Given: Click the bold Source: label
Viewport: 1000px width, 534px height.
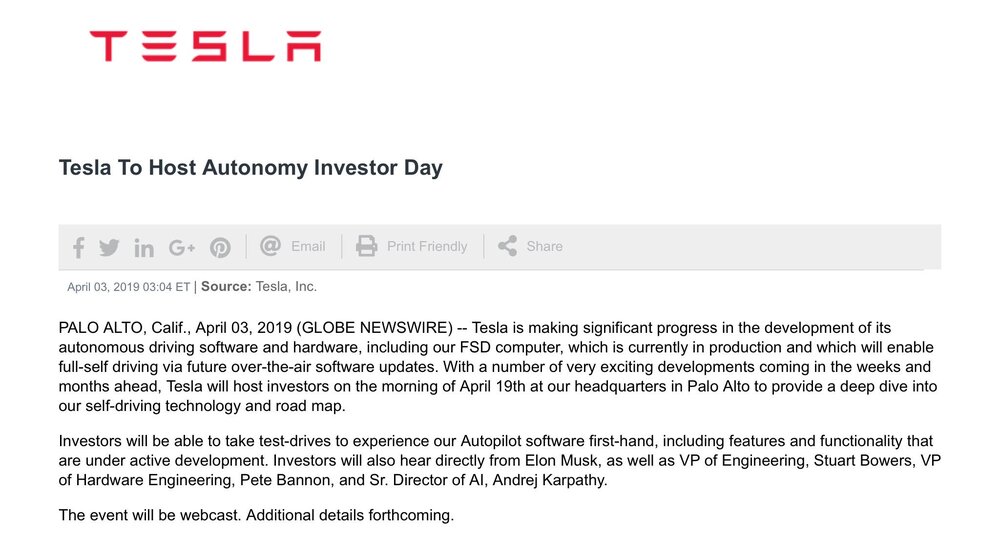Looking at the screenshot, I should (224, 287).
